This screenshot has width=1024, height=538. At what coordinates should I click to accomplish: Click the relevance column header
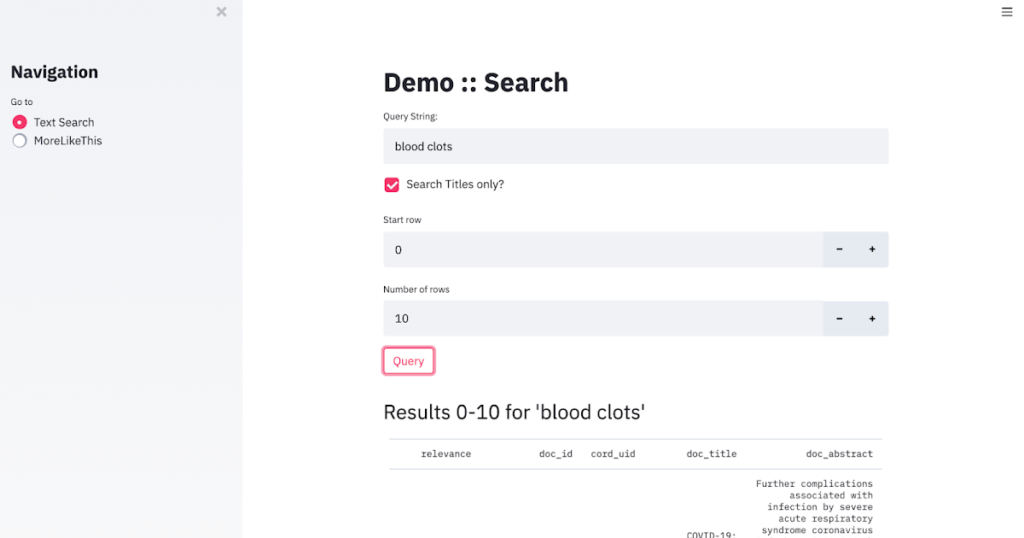[x=446, y=454]
